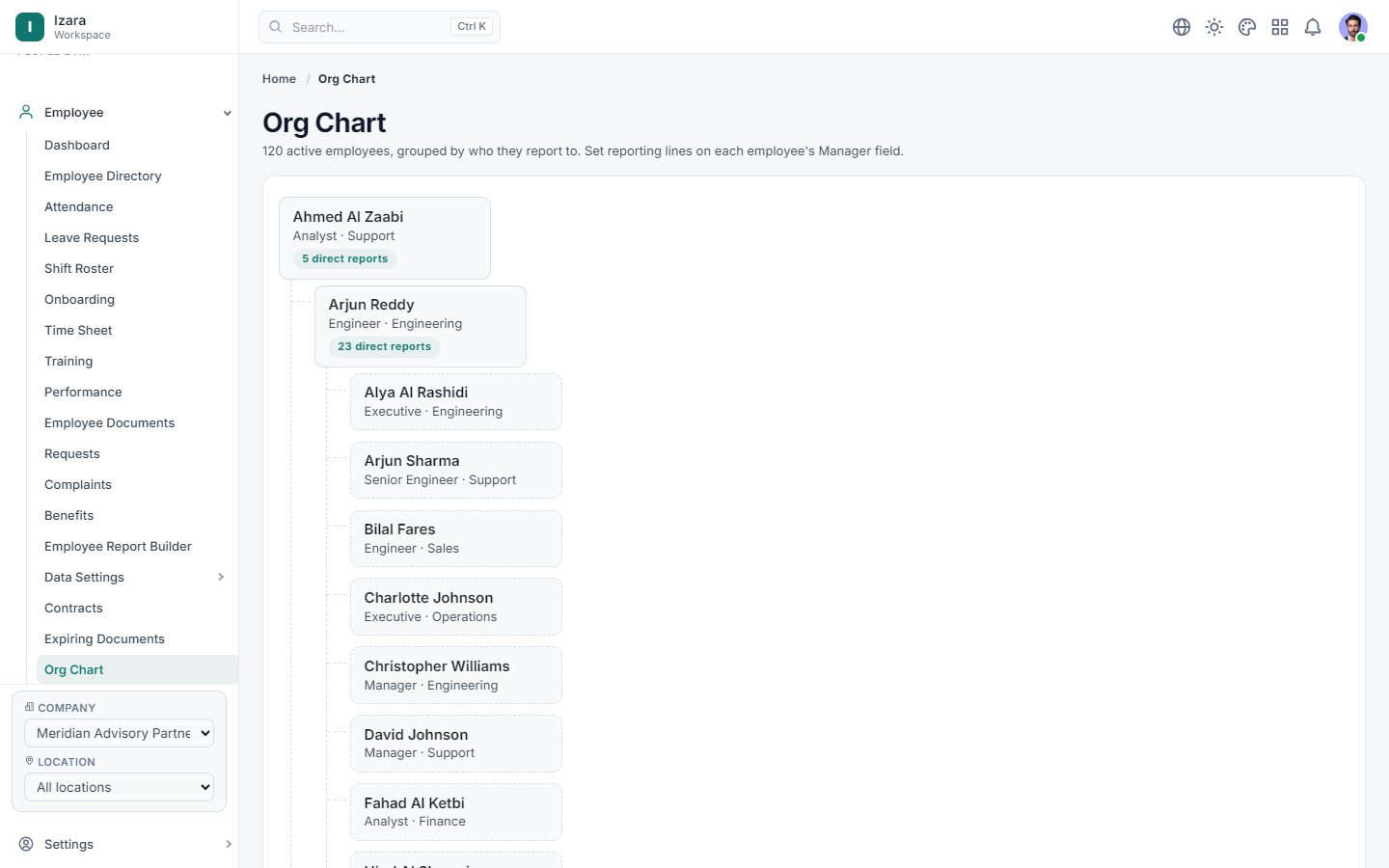Click the search magnifier icon
Viewport: 1389px width, 868px height.
coord(276,27)
